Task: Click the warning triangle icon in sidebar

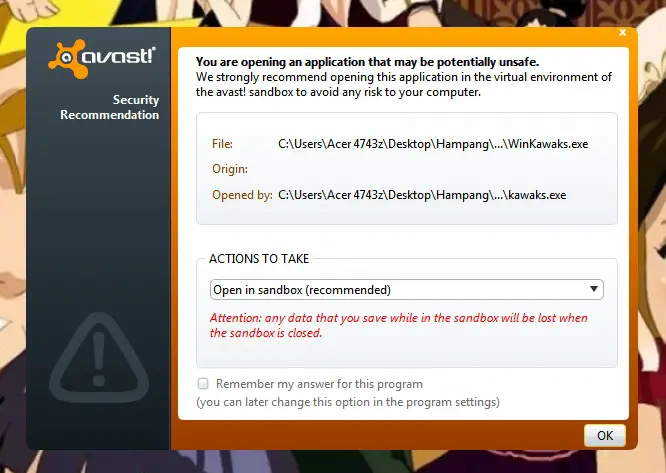Action: click(x=99, y=357)
